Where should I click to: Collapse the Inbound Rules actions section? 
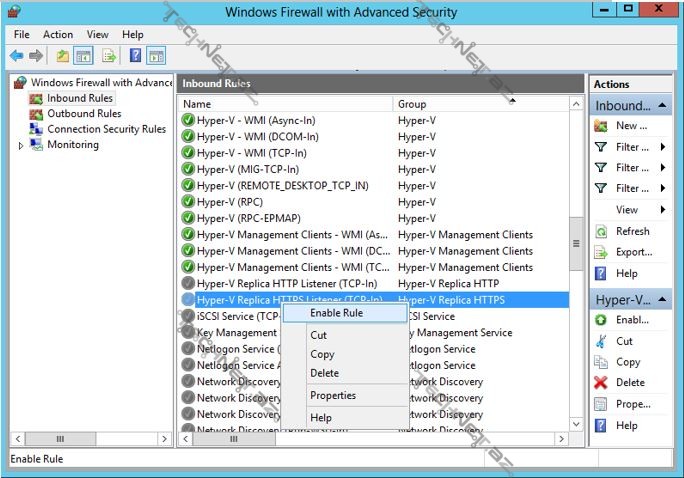[662, 105]
